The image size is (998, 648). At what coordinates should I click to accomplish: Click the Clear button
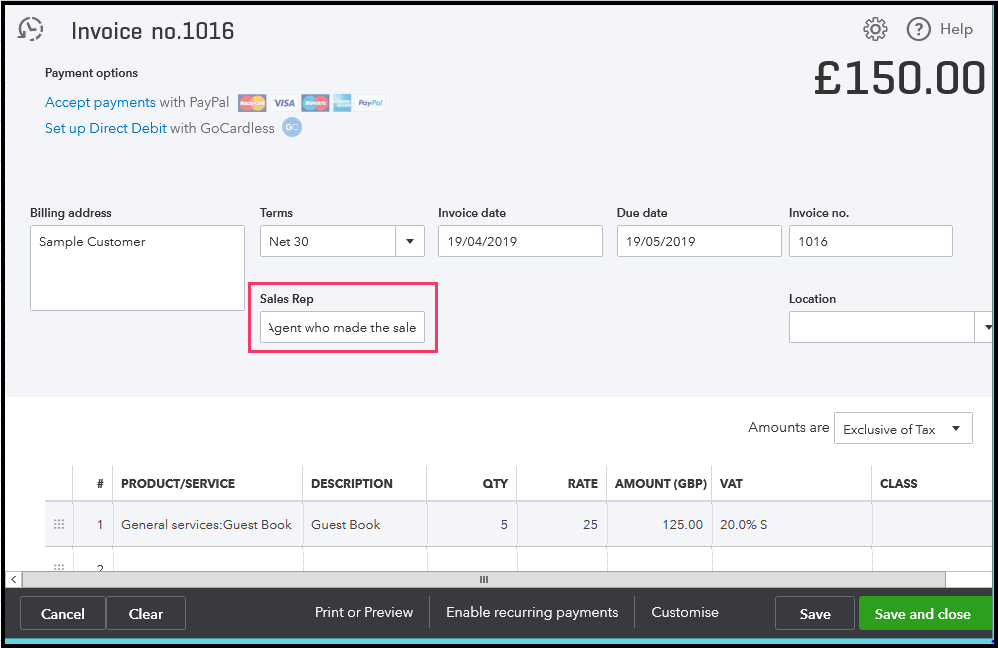point(146,614)
